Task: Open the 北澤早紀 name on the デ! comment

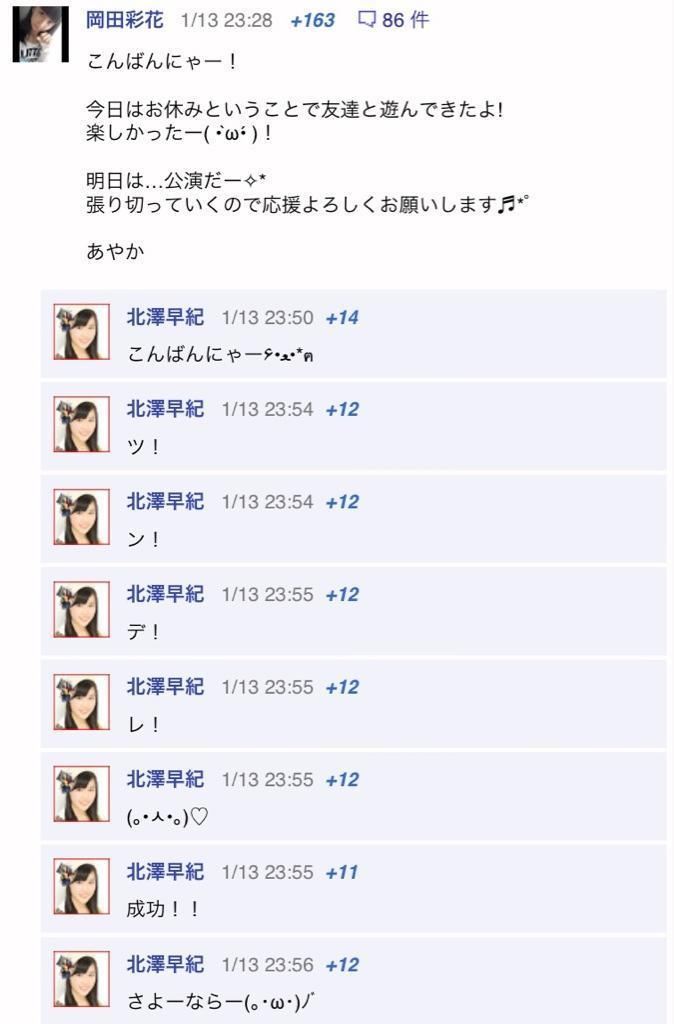Action: click(x=165, y=594)
